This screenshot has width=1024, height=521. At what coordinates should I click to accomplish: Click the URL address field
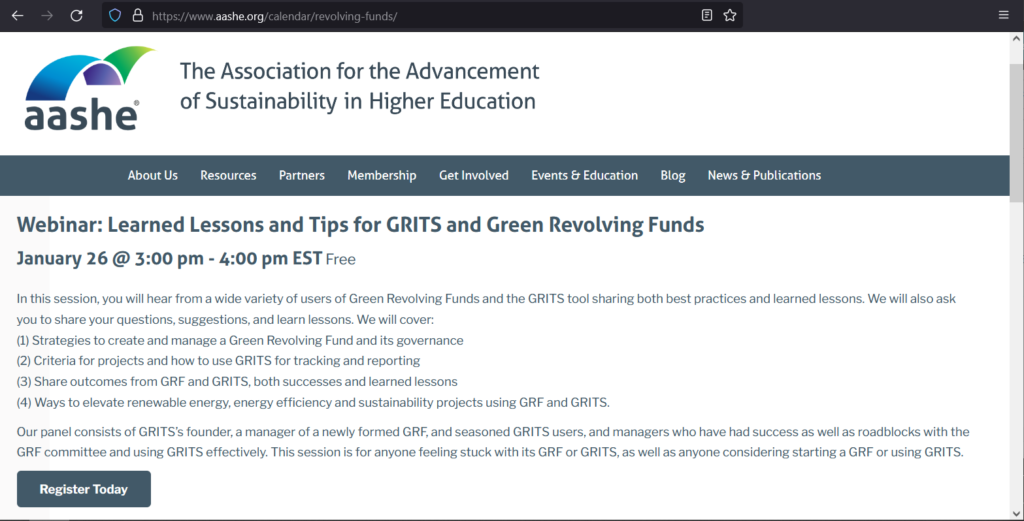(421, 16)
